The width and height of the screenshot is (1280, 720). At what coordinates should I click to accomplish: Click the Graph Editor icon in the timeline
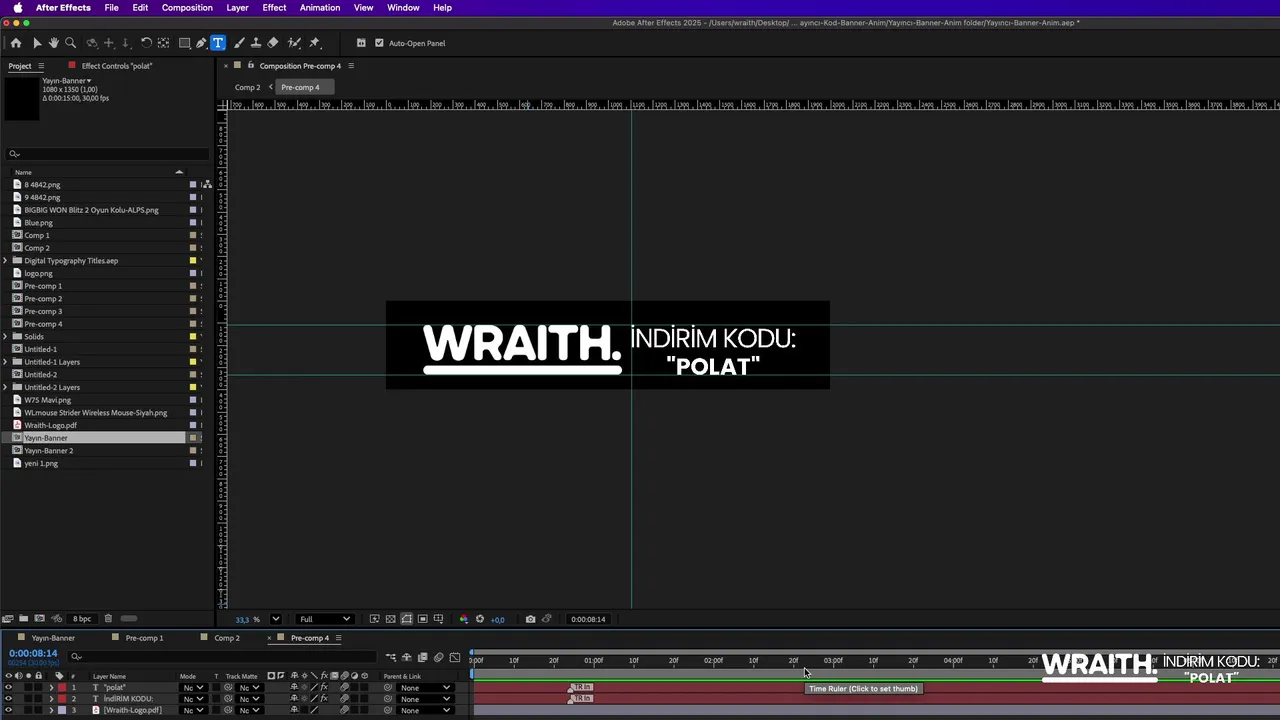pos(455,657)
